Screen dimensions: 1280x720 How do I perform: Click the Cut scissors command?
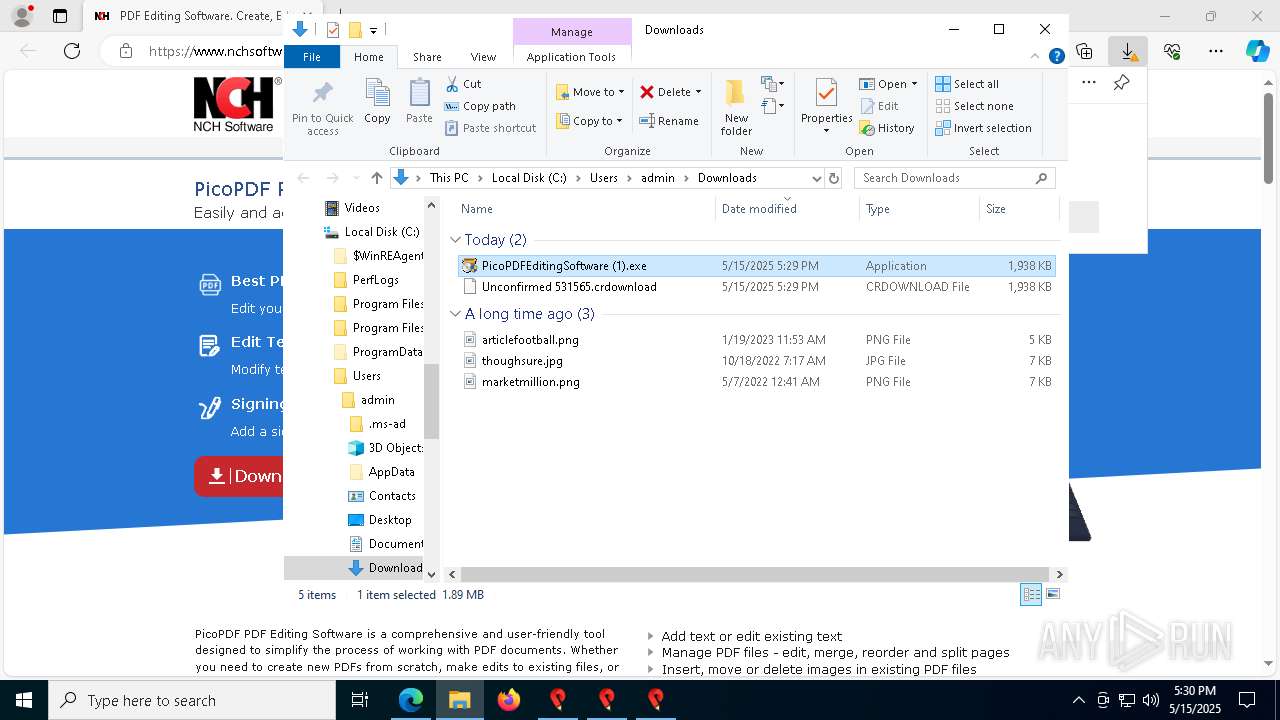(463, 84)
